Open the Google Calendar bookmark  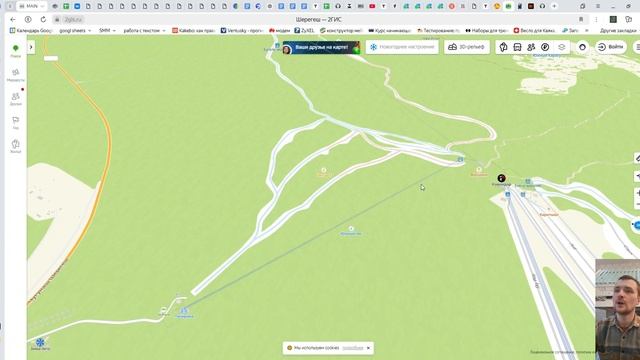click(31, 31)
